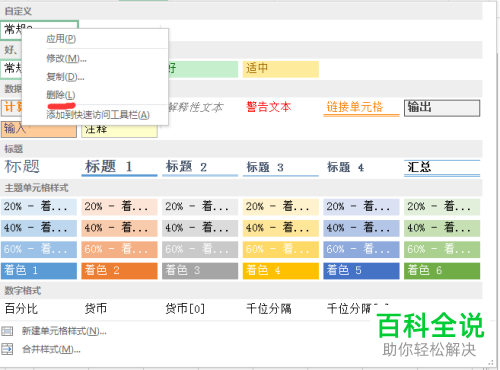The width and height of the screenshot is (500, 370).
Task: Apply the orange 着色 2 swatch
Action: tap(119, 271)
